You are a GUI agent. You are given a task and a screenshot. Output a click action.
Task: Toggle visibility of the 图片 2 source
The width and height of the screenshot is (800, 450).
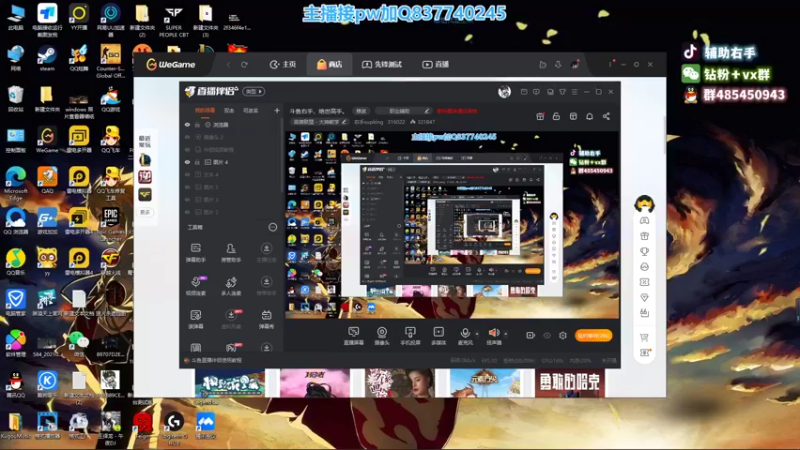187,212
